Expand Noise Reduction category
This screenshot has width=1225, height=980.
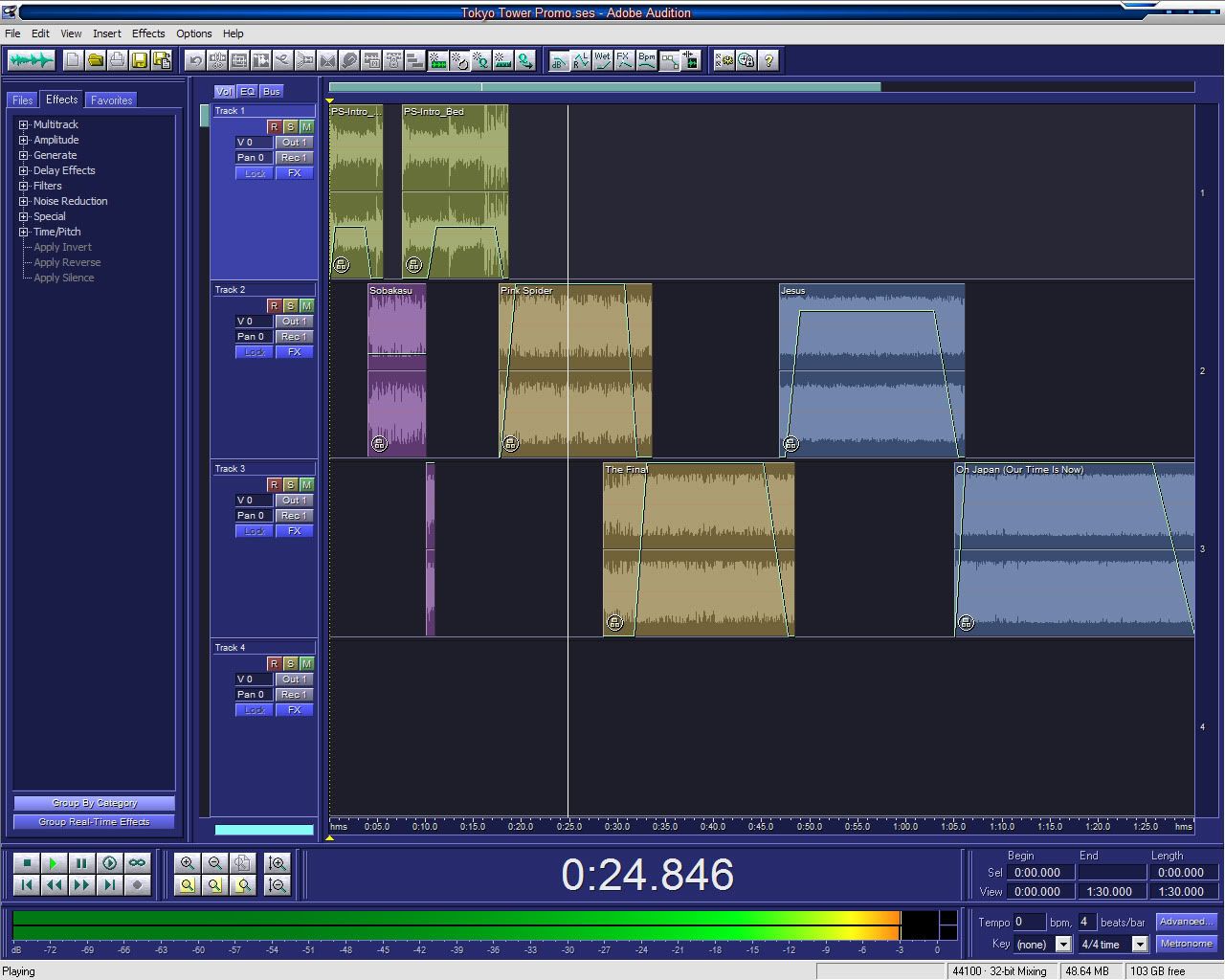pyautogui.click(x=24, y=201)
